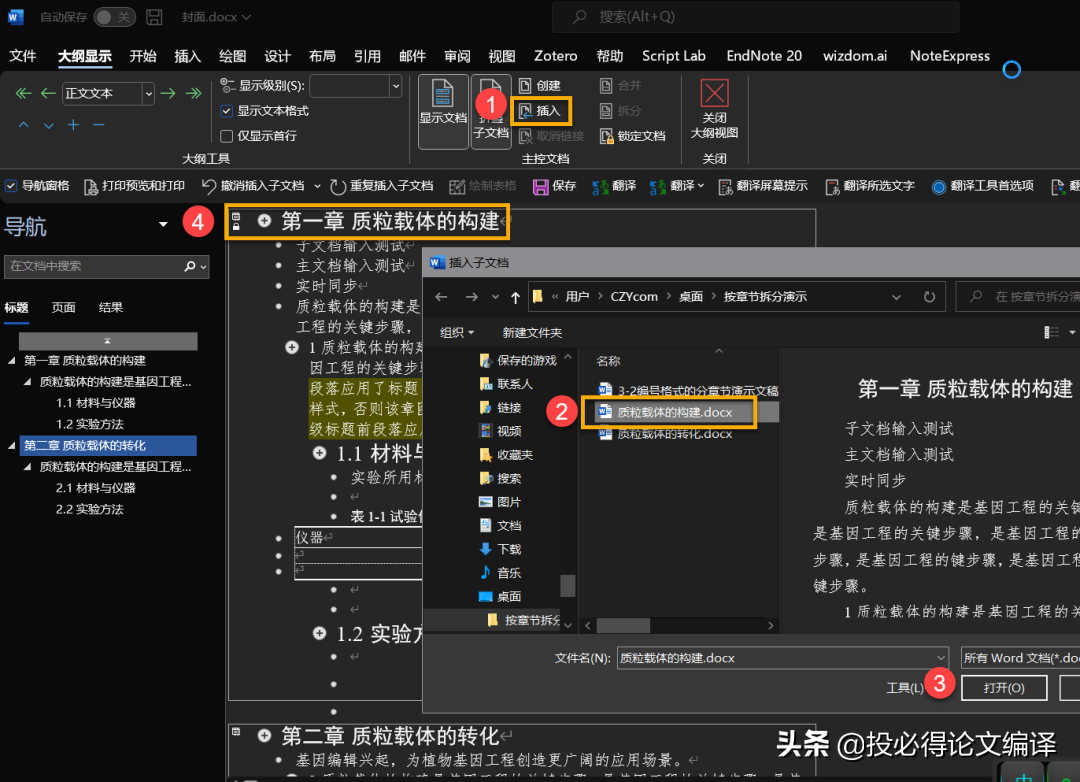Enable Show First Line Only (仅显示首行)
The height and width of the screenshot is (782, 1080).
point(227,136)
